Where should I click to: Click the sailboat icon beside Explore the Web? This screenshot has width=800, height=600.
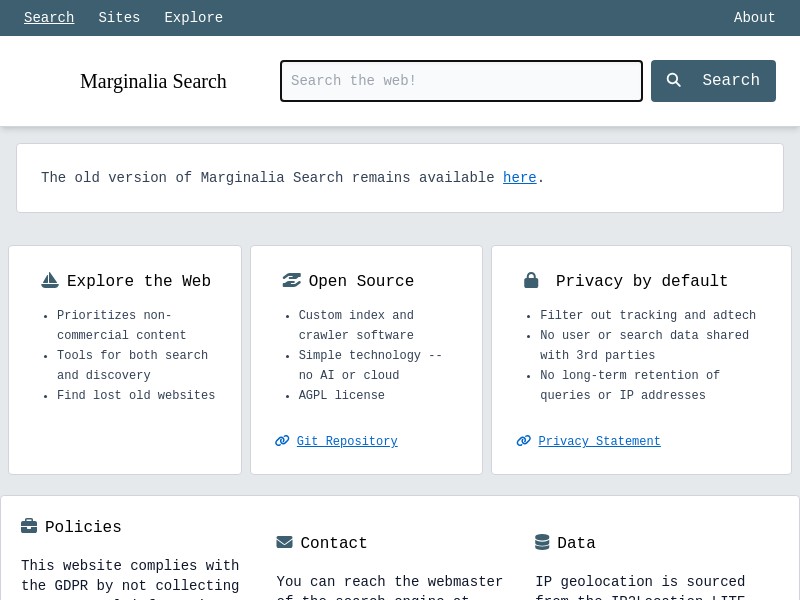50,280
